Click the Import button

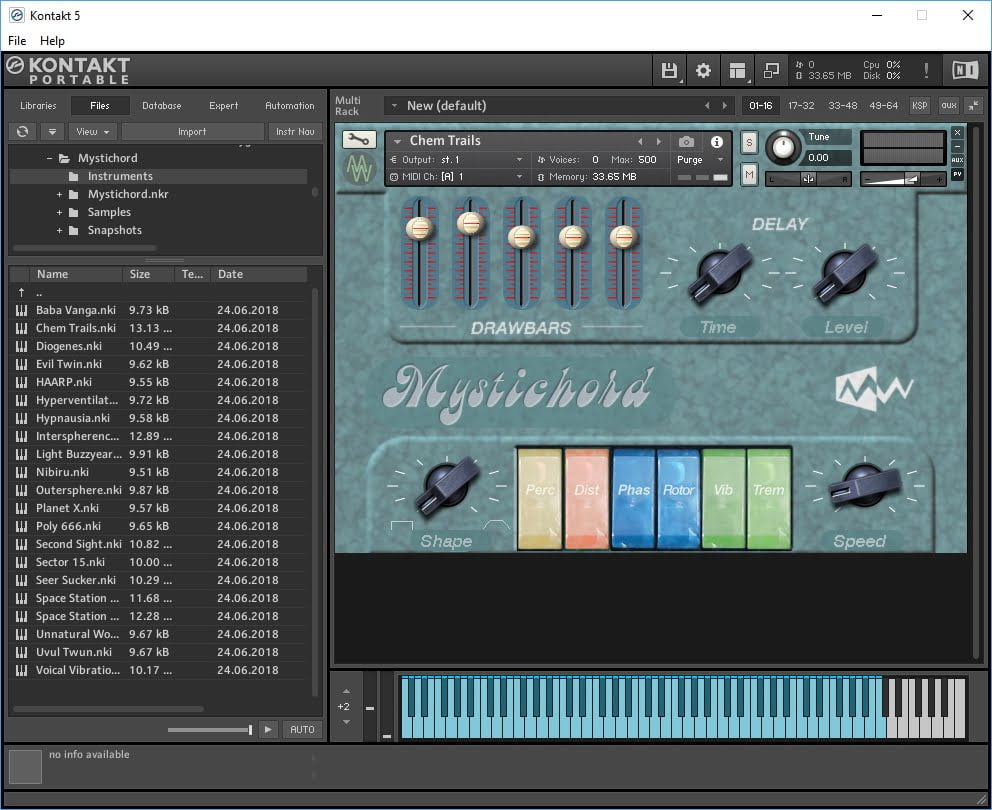[x=192, y=132]
